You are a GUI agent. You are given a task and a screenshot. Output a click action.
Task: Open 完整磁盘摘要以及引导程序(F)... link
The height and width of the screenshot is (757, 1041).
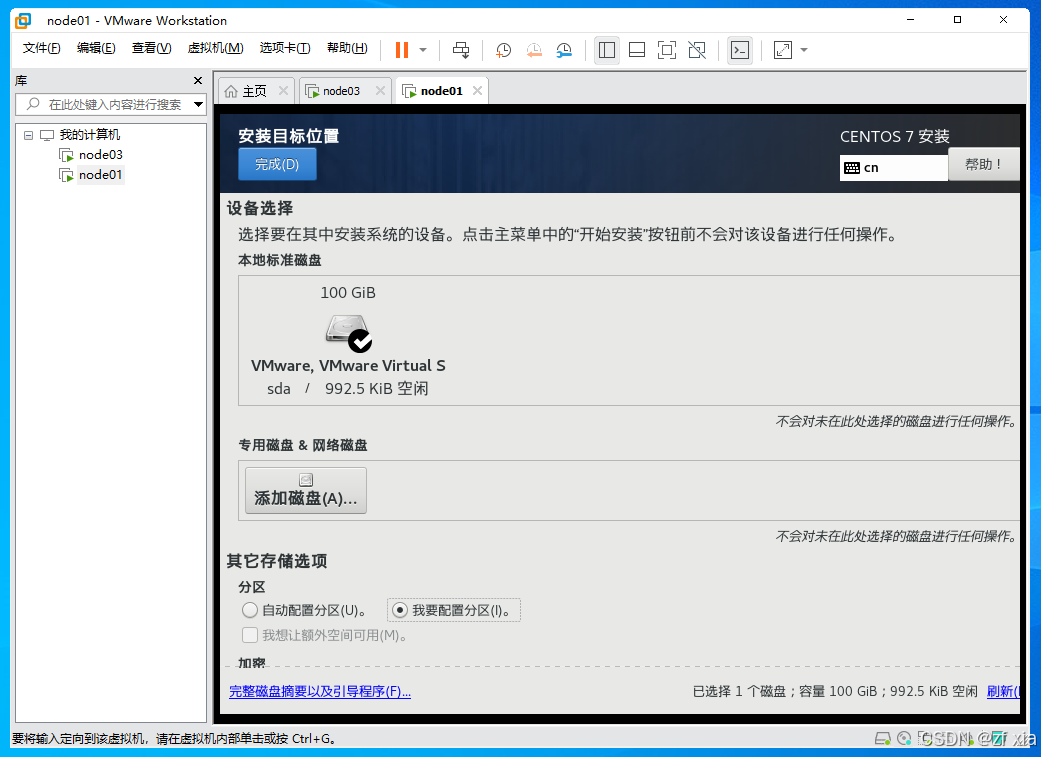tap(320, 692)
